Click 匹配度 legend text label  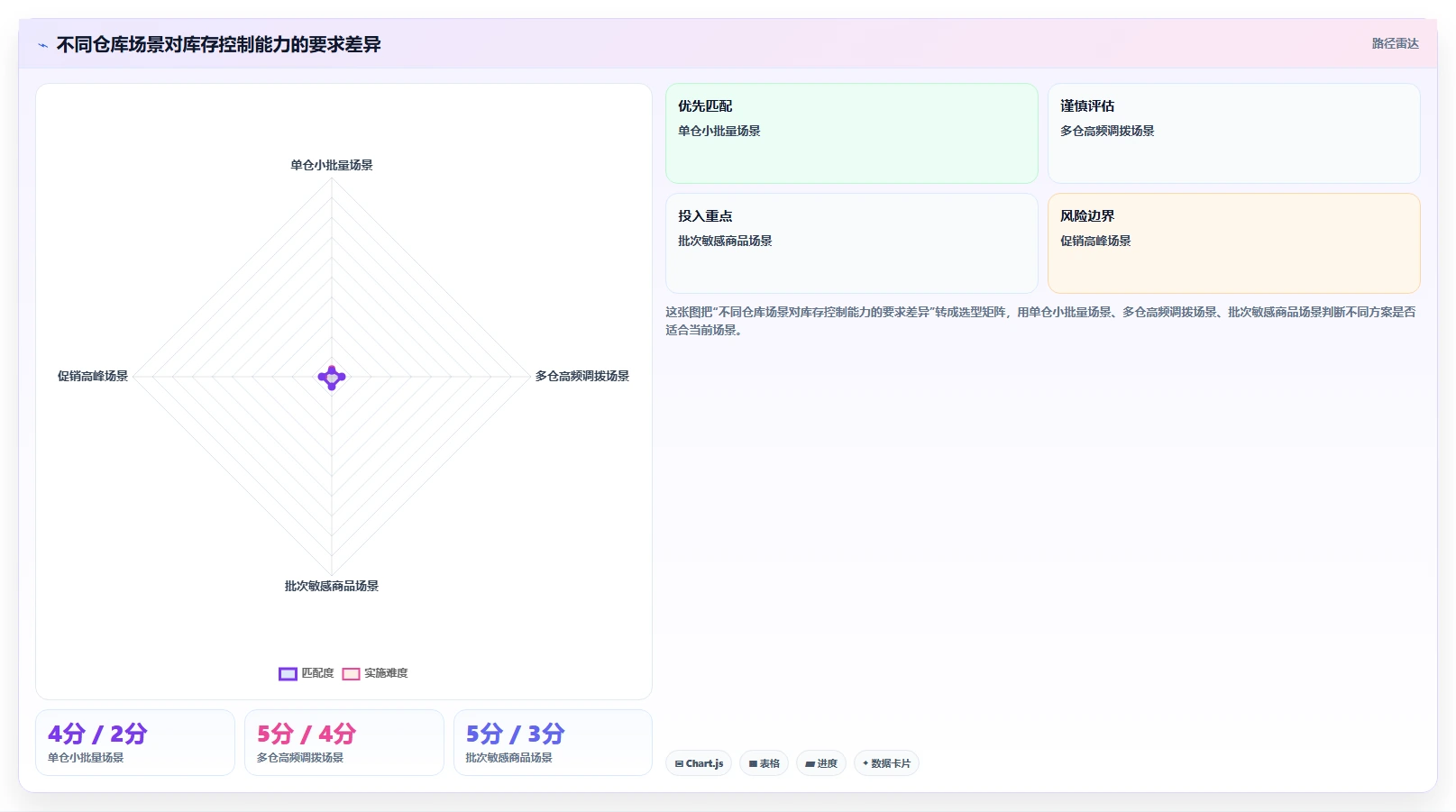point(317,673)
